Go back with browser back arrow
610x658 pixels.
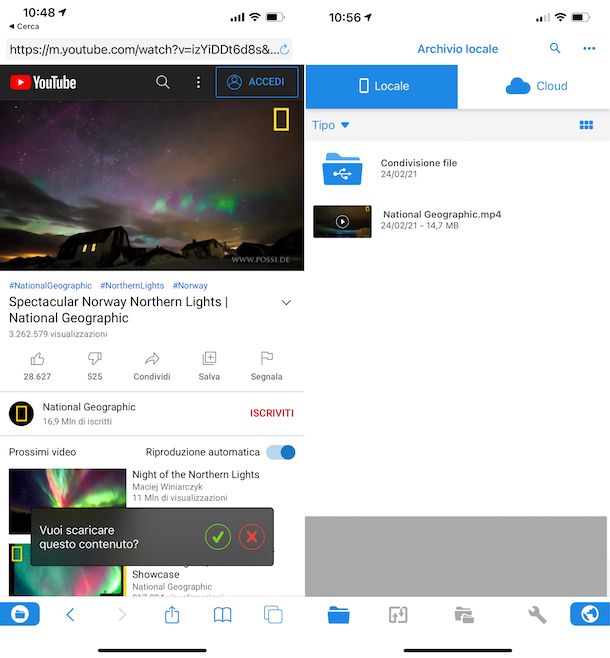[70, 615]
